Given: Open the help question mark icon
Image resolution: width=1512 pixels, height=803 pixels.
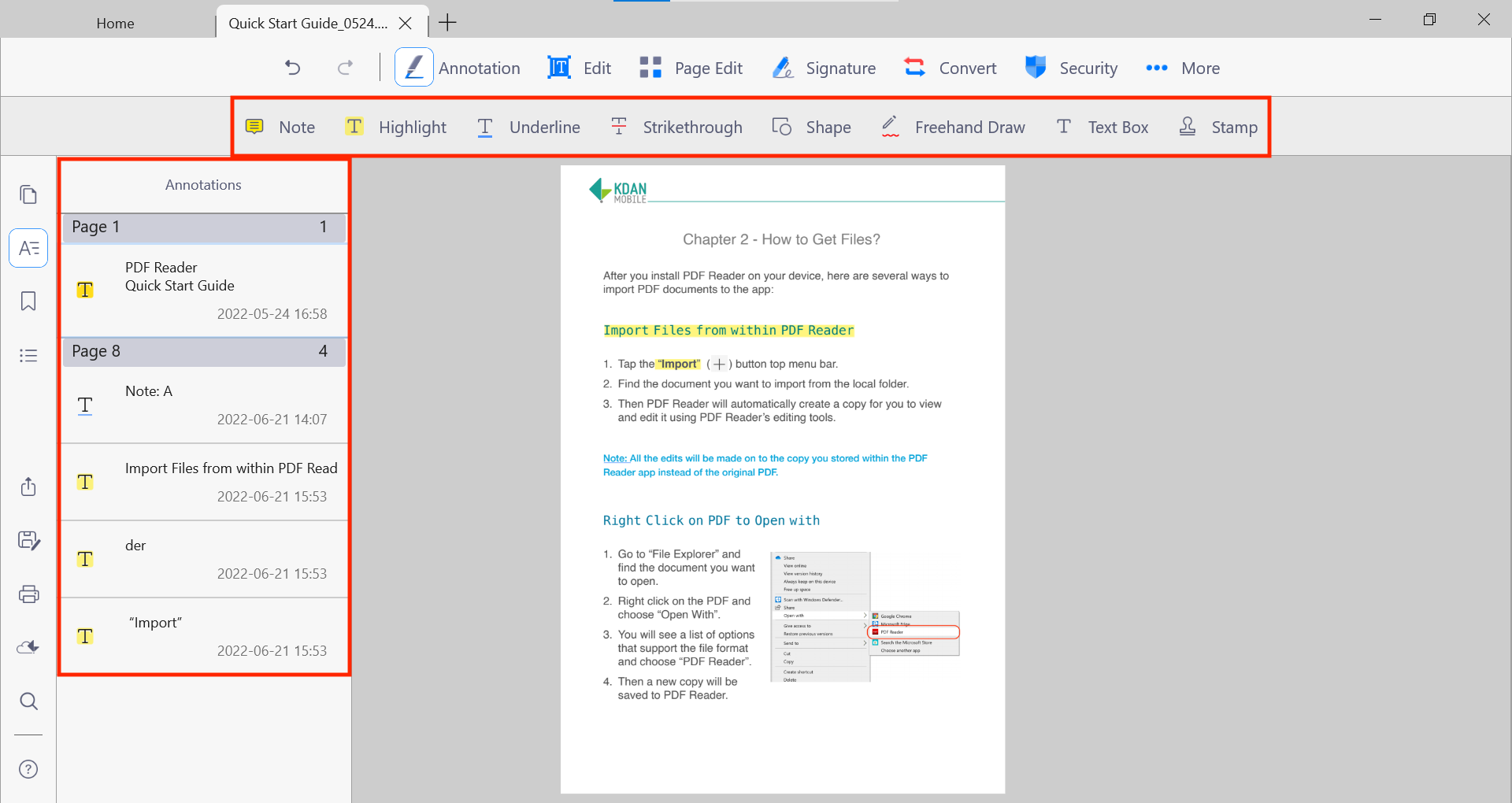Looking at the screenshot, I should pos(28,769).
